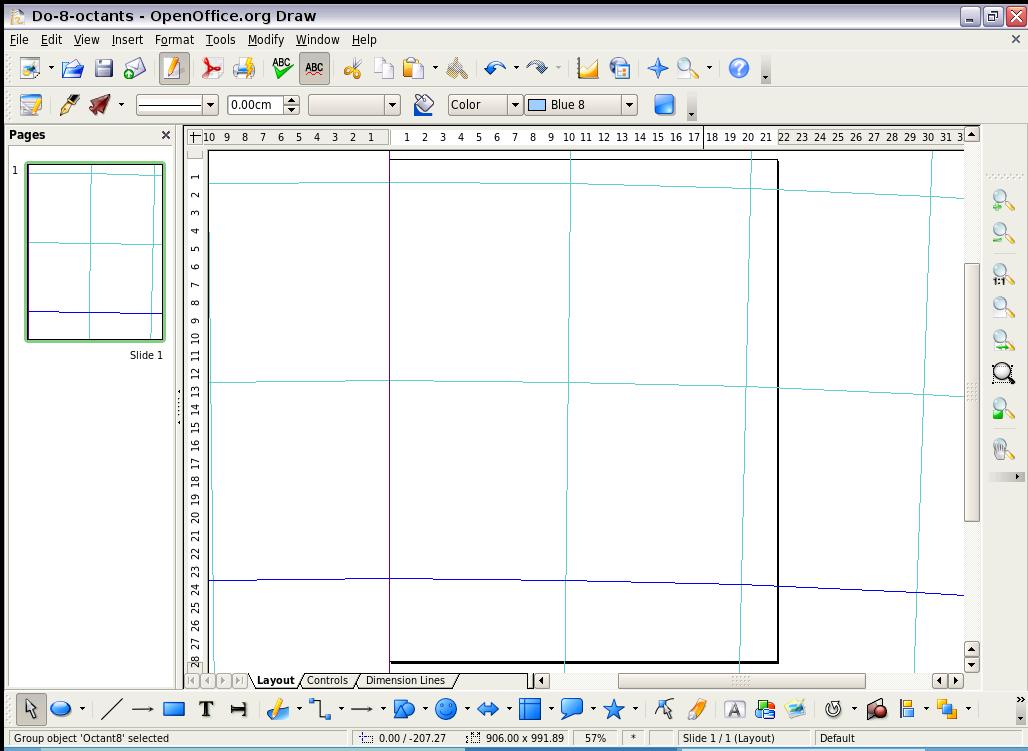Cut selection with scissors icon
Screen dimensions: 1028x751
coord(352,68)
